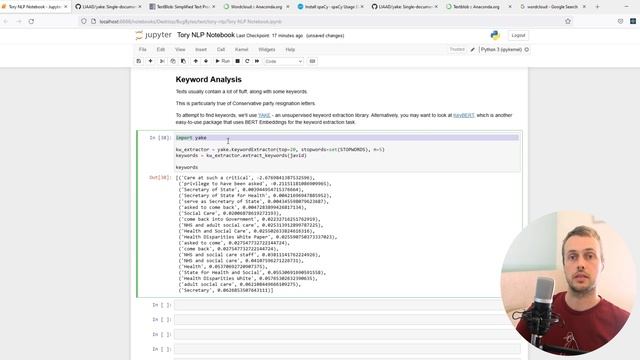Switch to the Install spaCy browser tab
The image size is (640, 360).
[x=331, y=7]
